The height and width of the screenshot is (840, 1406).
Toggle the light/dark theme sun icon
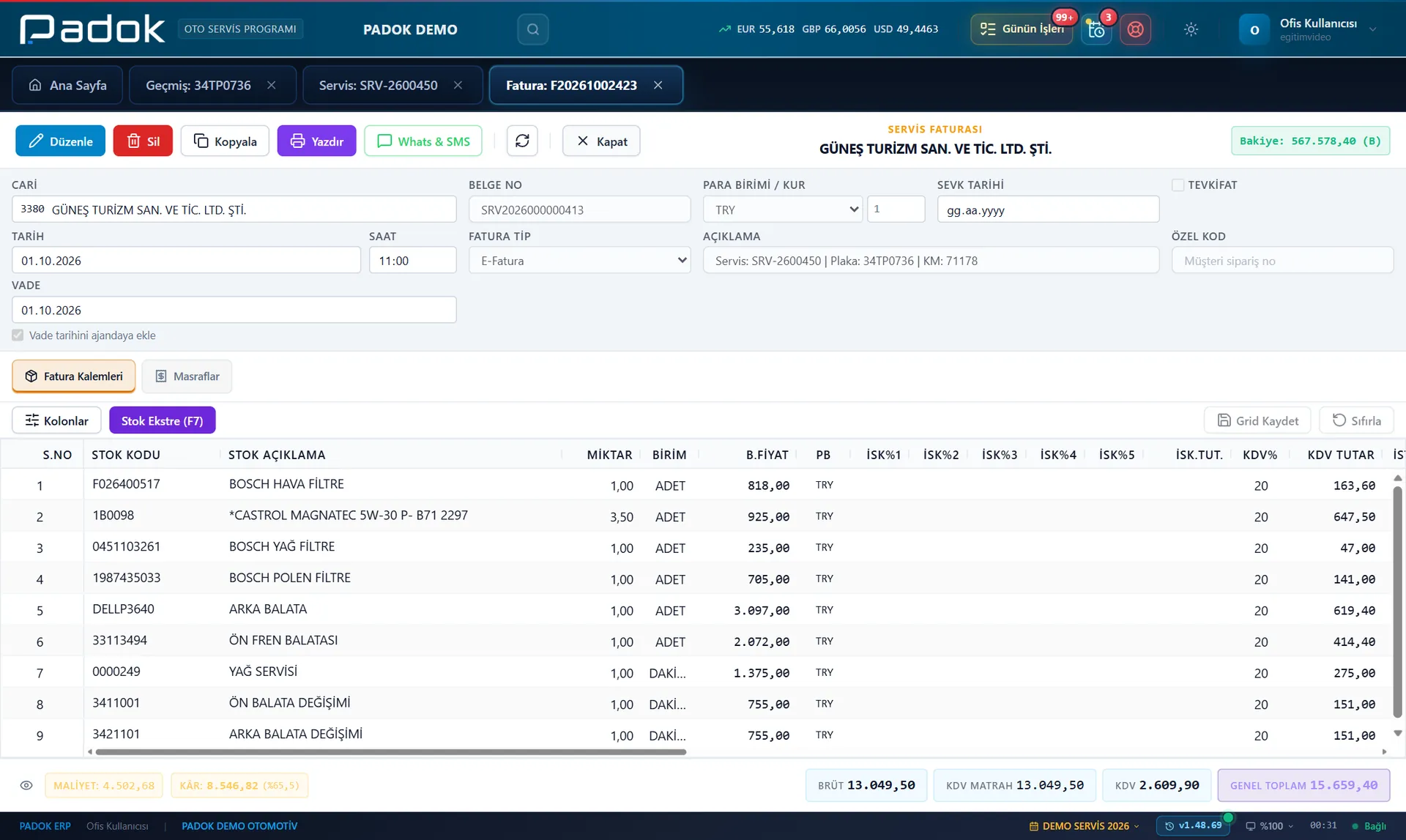[x=1191, y=29]
